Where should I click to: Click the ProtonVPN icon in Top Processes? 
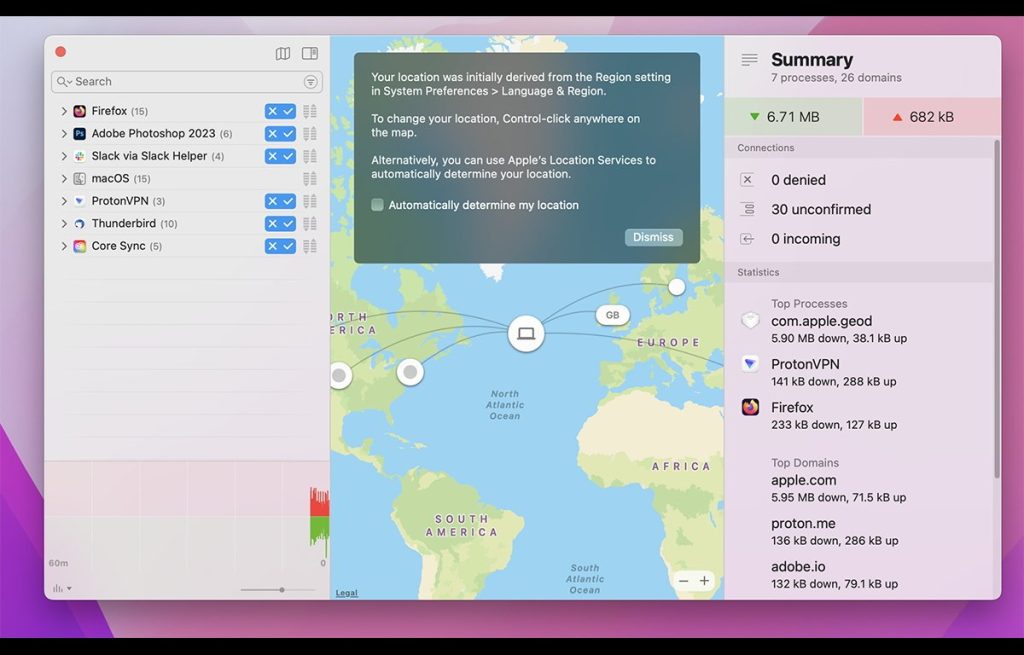pos(750,364)
